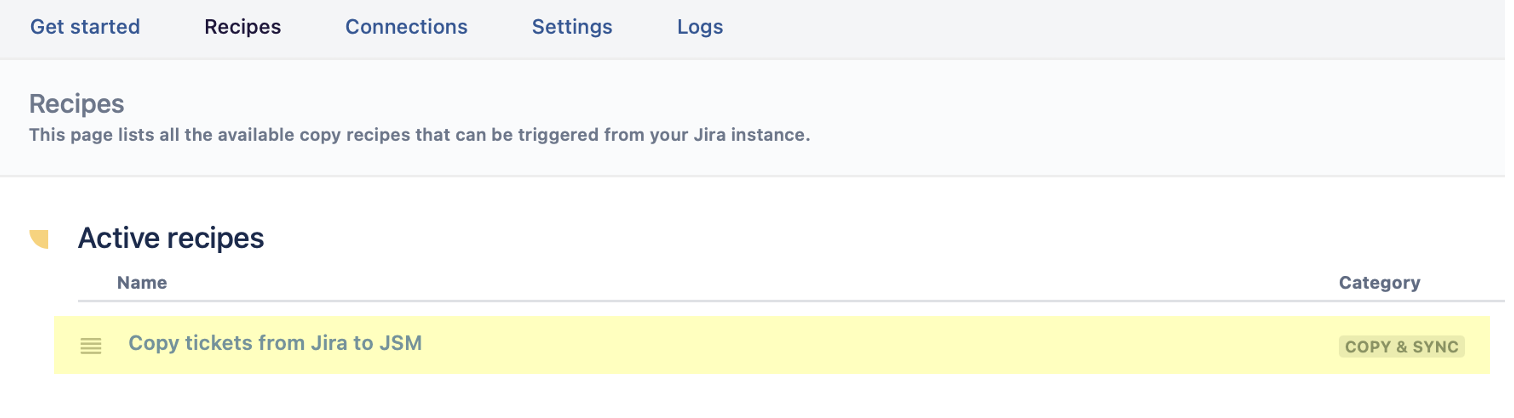Viewport: 1514px width, 418px height.
Task: Click the Name column header
Action: (x=142, y=283)
